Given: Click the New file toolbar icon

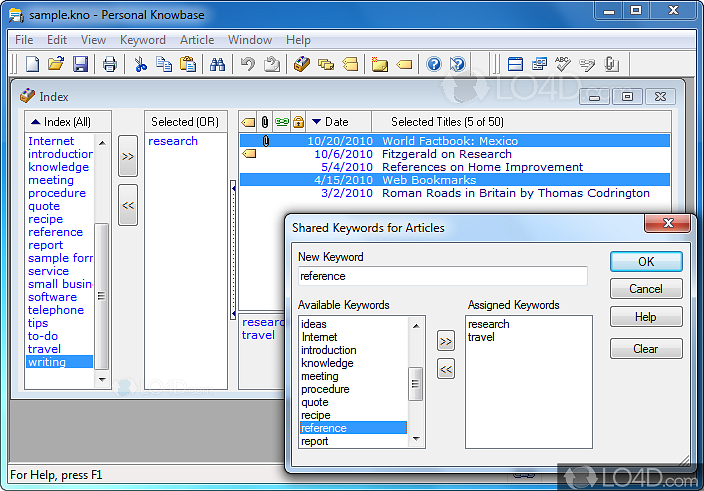Looking at the screenshot, I should point(33,65).
